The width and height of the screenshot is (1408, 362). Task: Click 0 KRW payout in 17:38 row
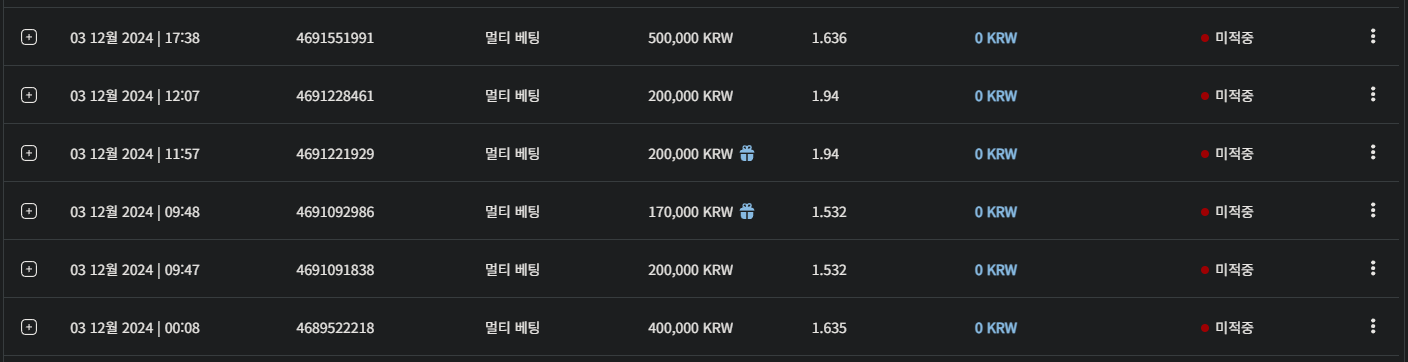pyautogui.click(x=996, y=38)
